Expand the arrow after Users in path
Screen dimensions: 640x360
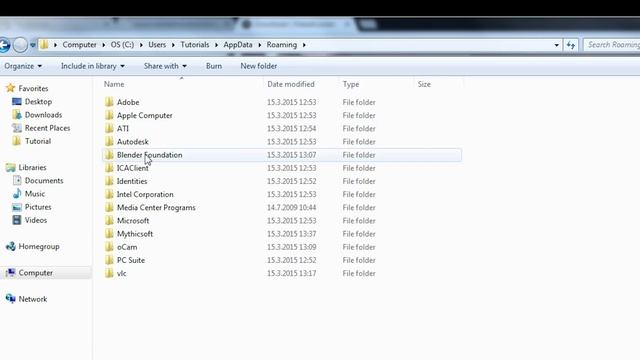[173, 45]
